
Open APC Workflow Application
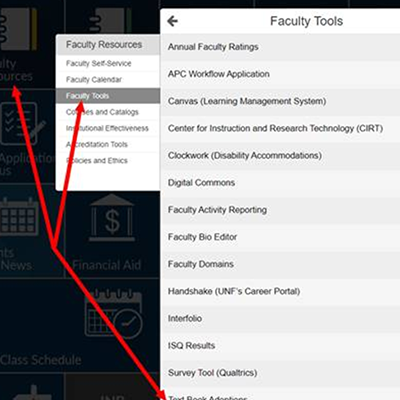(280, 74)
